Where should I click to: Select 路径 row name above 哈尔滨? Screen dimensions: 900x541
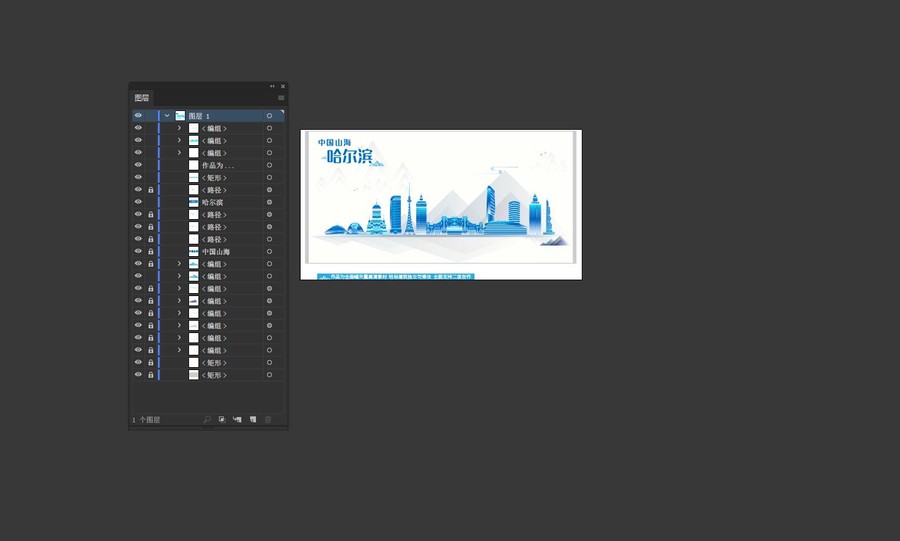tap(214, 190)
